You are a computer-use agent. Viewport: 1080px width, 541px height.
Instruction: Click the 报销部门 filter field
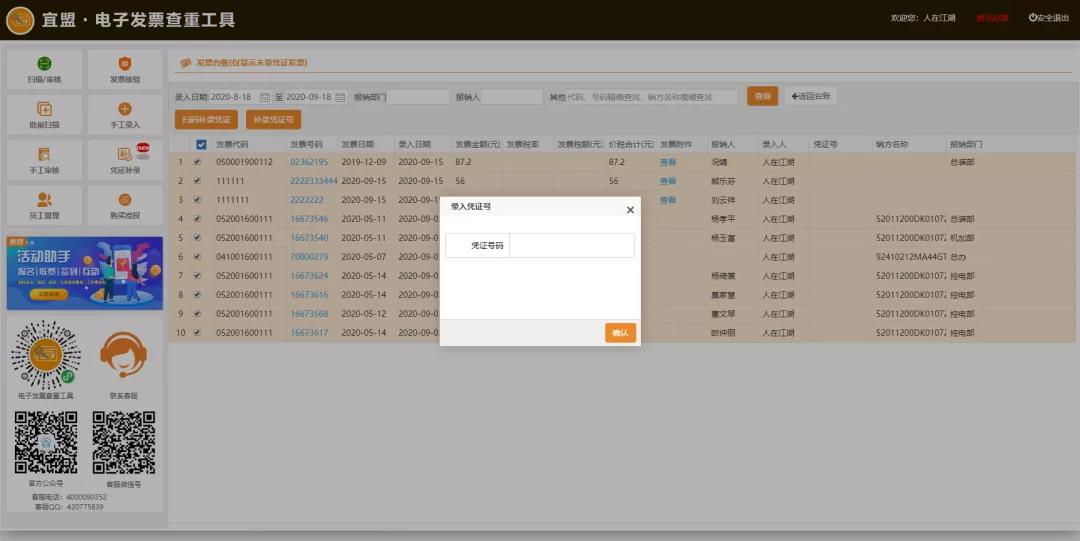418,97
